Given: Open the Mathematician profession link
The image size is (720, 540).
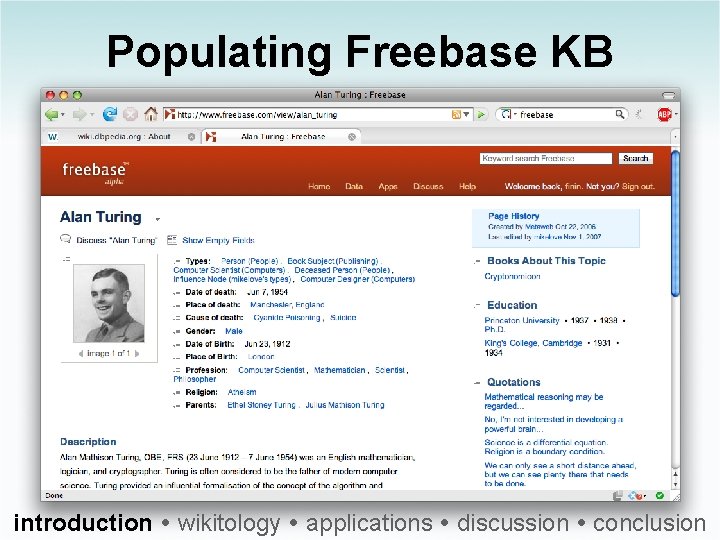Looking at the screenshot, I should tap(340, 370).
